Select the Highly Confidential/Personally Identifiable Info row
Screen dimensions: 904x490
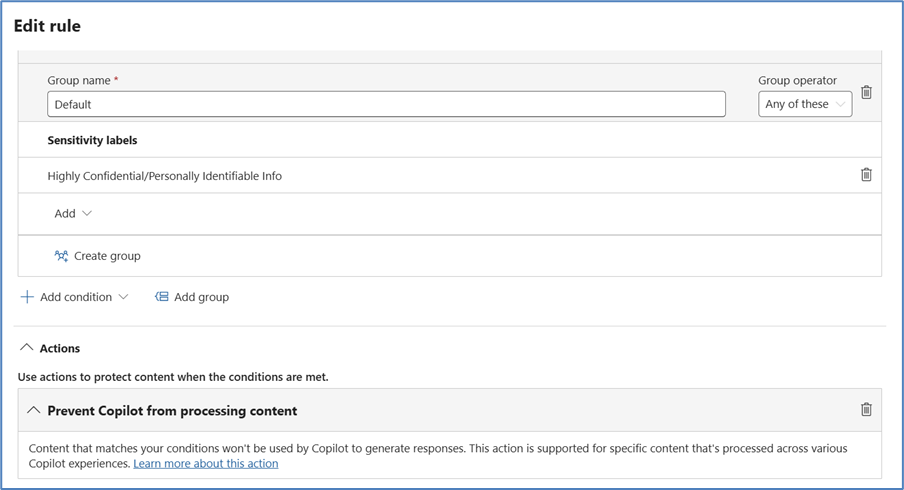tap(165, 176)
